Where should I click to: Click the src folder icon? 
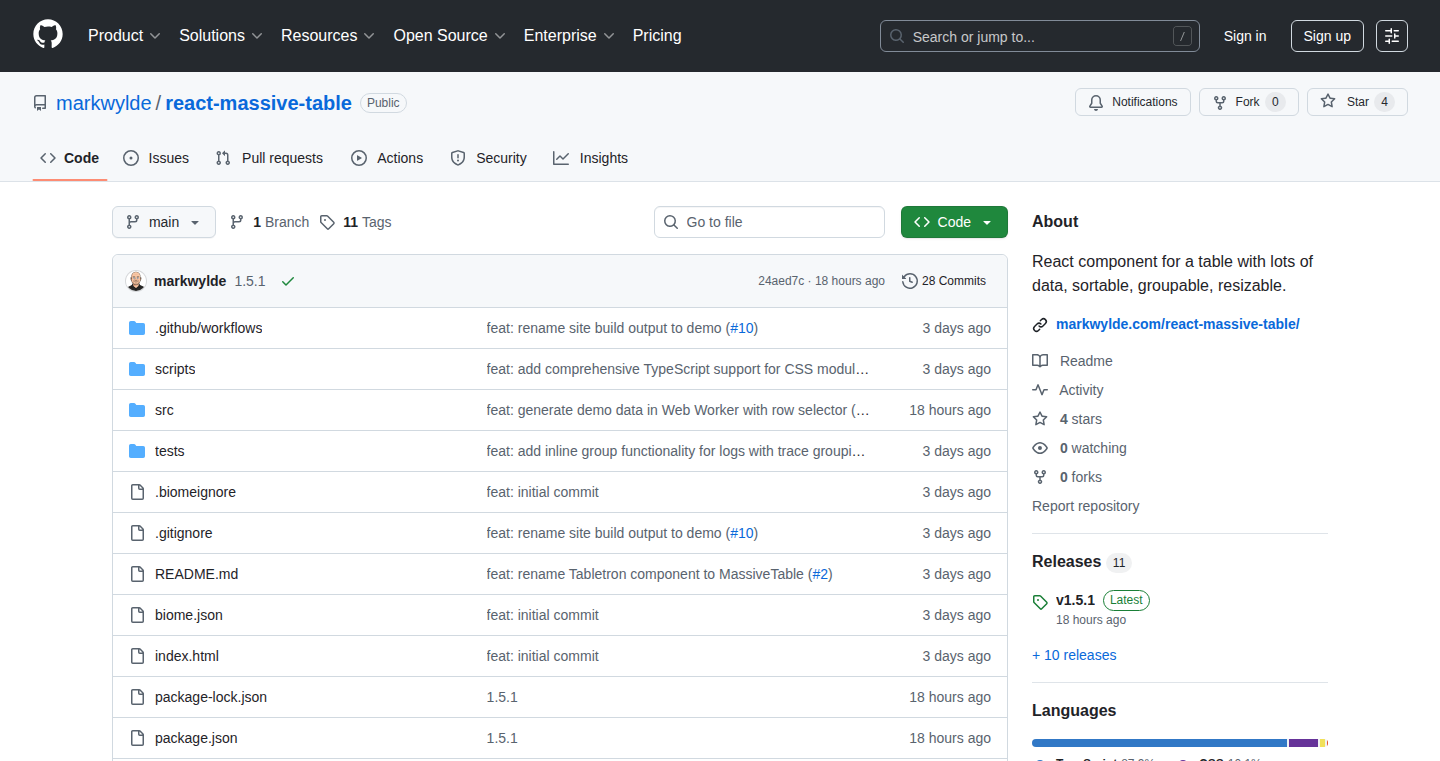tap(137, 410)
